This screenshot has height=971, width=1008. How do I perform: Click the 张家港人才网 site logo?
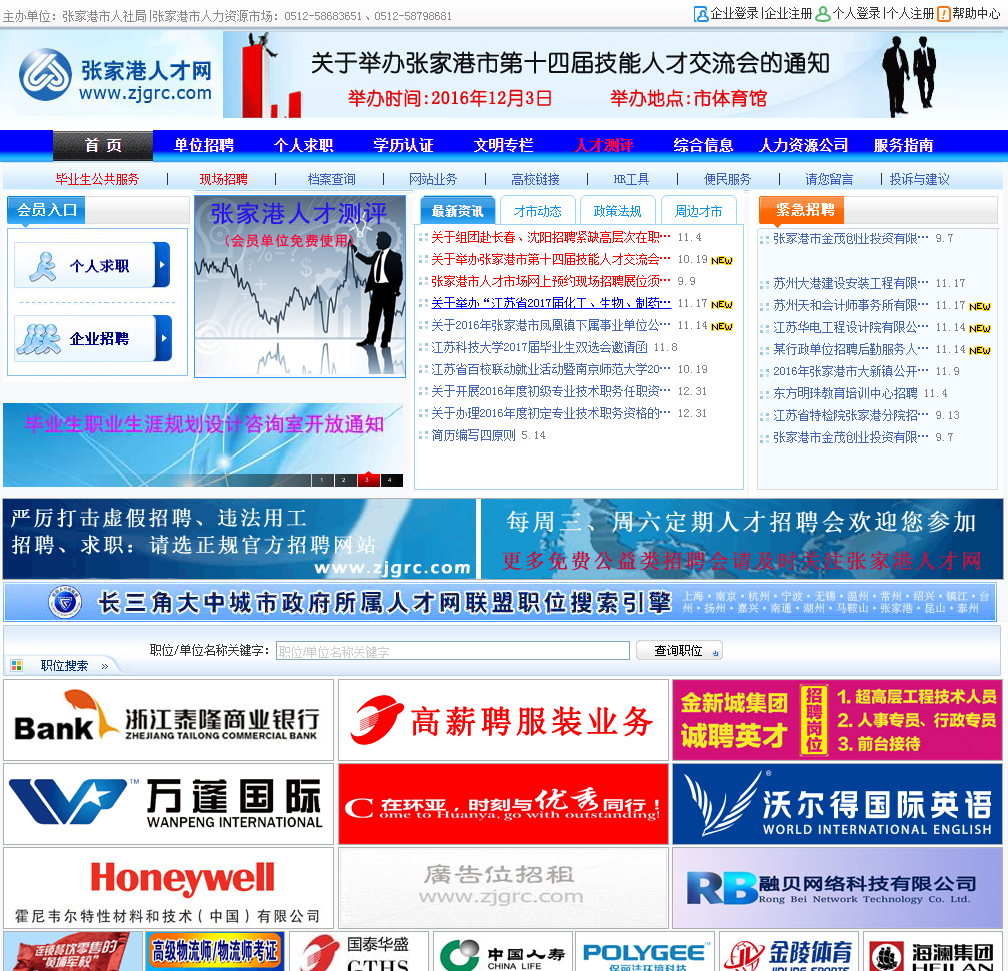coord(114,76)
